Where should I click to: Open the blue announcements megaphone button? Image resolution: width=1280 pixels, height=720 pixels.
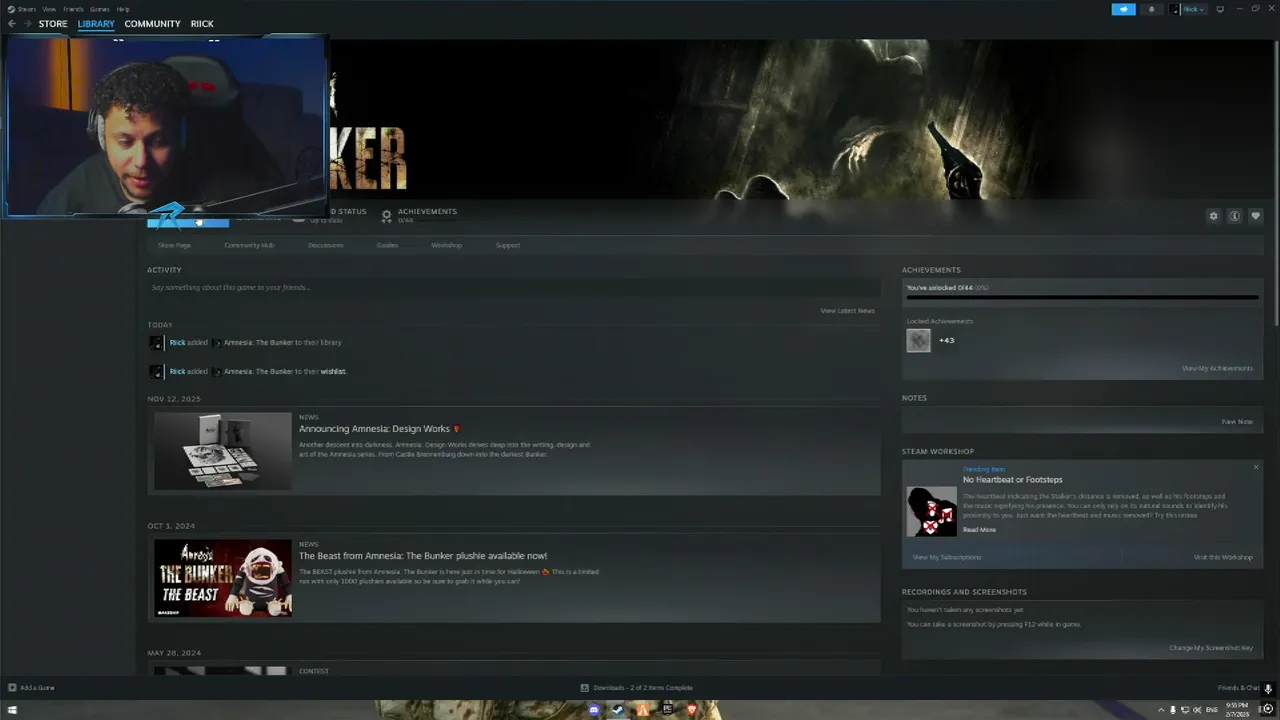coord(1124,9)
